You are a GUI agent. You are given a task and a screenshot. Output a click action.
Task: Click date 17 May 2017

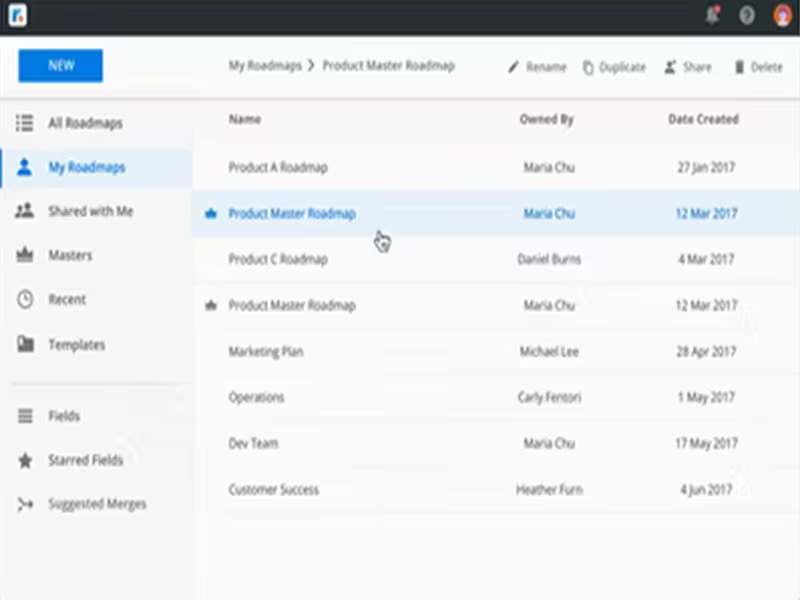pos(706,443)
